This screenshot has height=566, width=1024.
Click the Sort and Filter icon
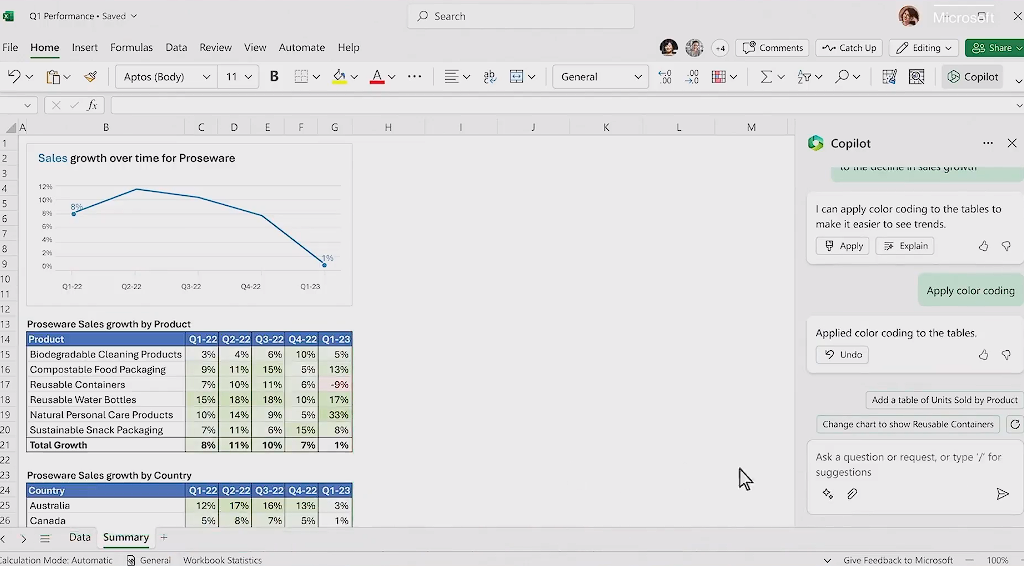click(804, 76)
